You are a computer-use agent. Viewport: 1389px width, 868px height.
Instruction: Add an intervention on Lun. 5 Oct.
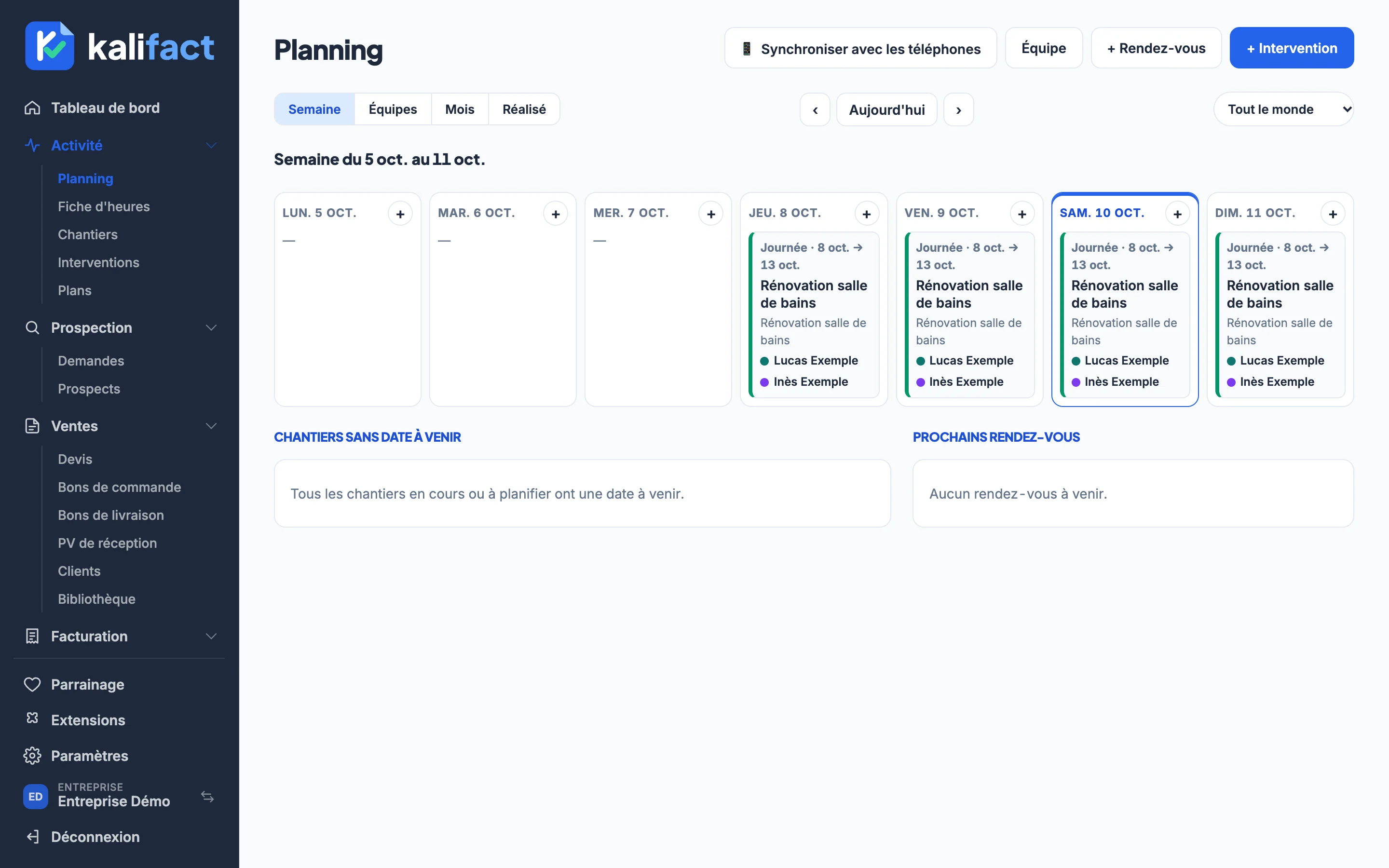coord(400,214)
